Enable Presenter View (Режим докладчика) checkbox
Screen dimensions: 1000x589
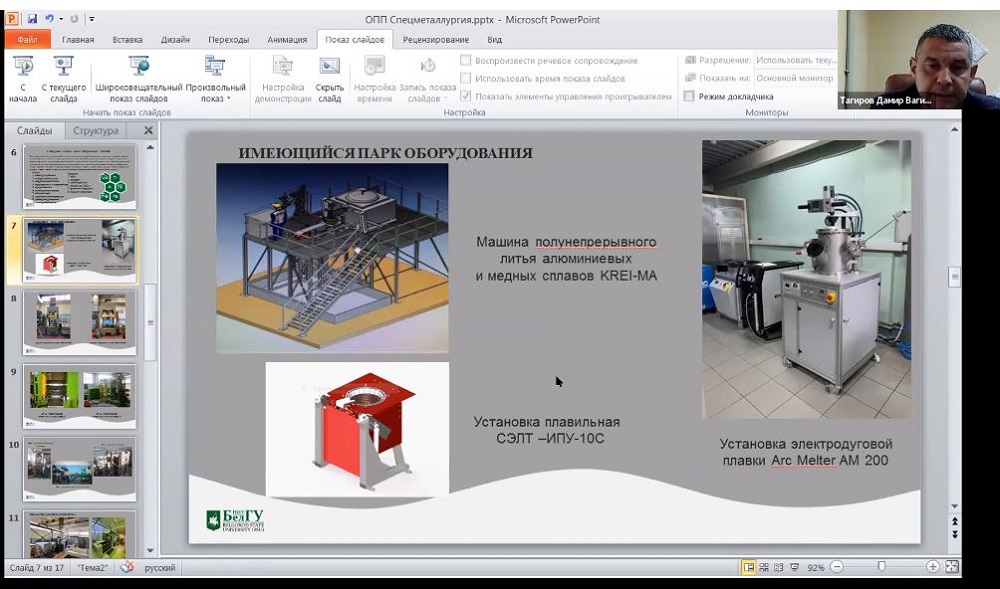(690, 97)
